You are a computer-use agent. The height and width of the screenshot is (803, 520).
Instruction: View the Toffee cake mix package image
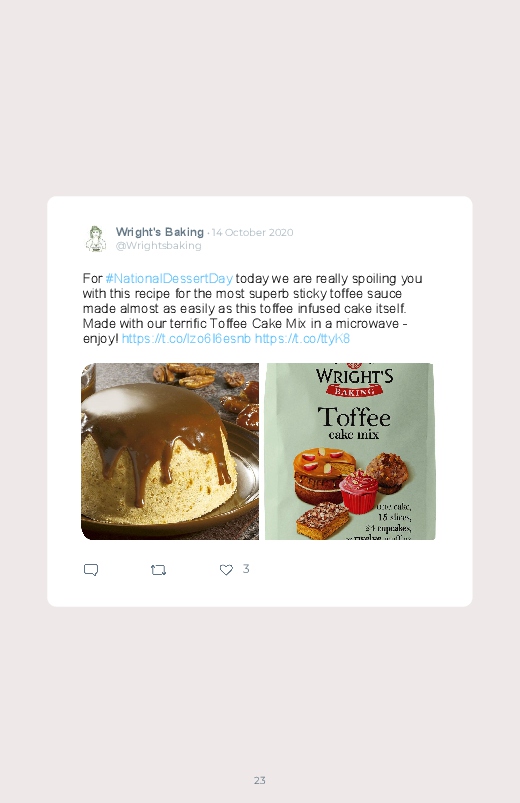(350, 451)
